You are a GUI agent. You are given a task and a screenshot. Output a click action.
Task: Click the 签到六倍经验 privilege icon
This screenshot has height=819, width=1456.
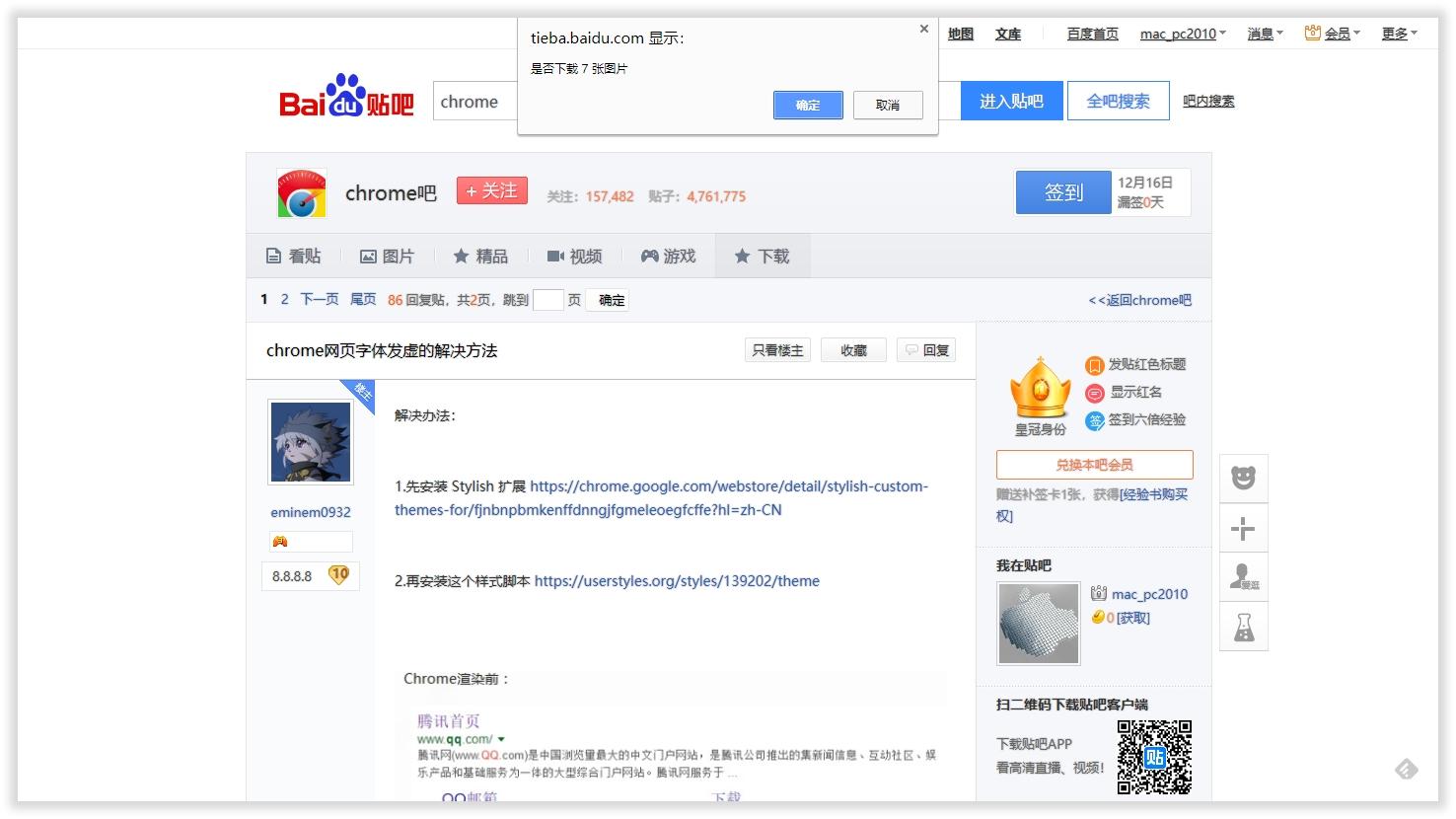[x=1094, y=420]
